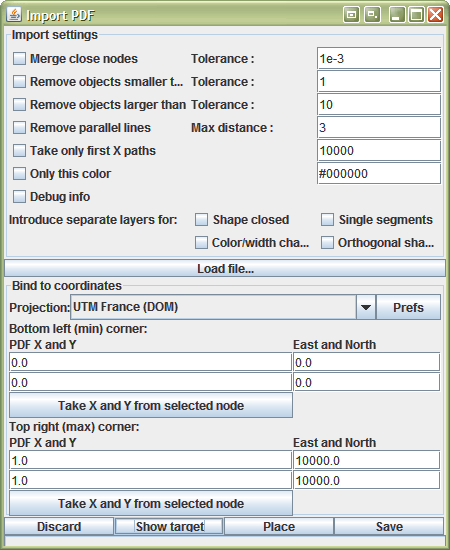Screen dimensions: 450x550
Task: Click top right East field 10000.0
Action: pyautogui.click(x=367, y=460)
